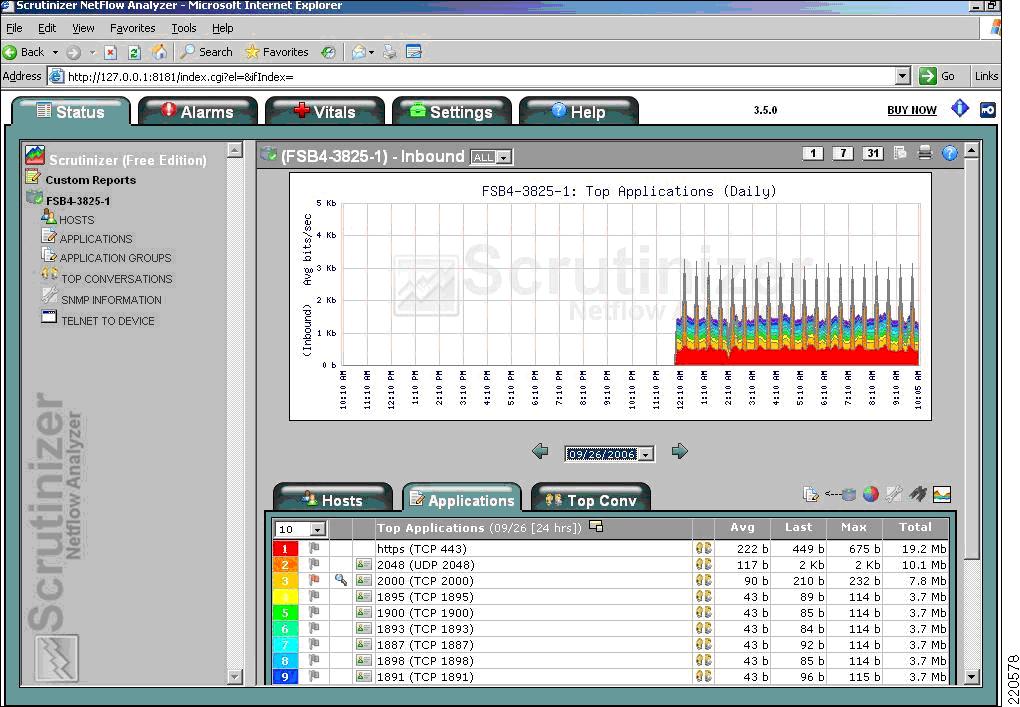Switch to the Vitals tab

tap(325, 111)
